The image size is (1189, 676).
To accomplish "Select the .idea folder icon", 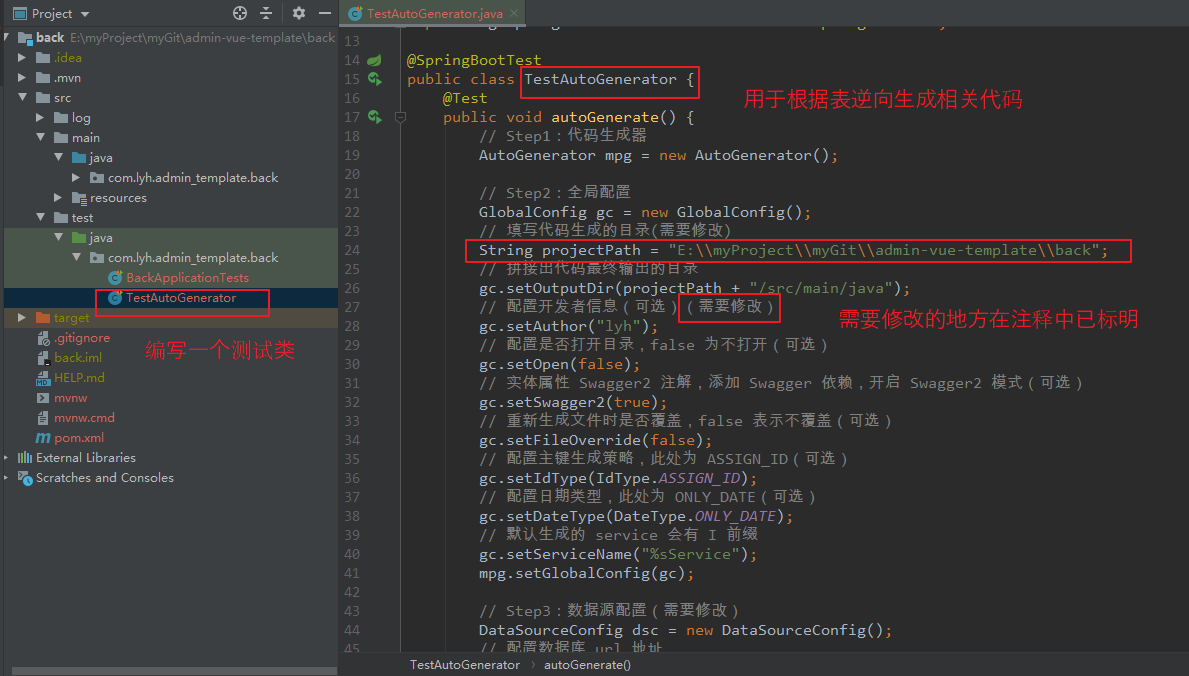I will tap(43, 58).
